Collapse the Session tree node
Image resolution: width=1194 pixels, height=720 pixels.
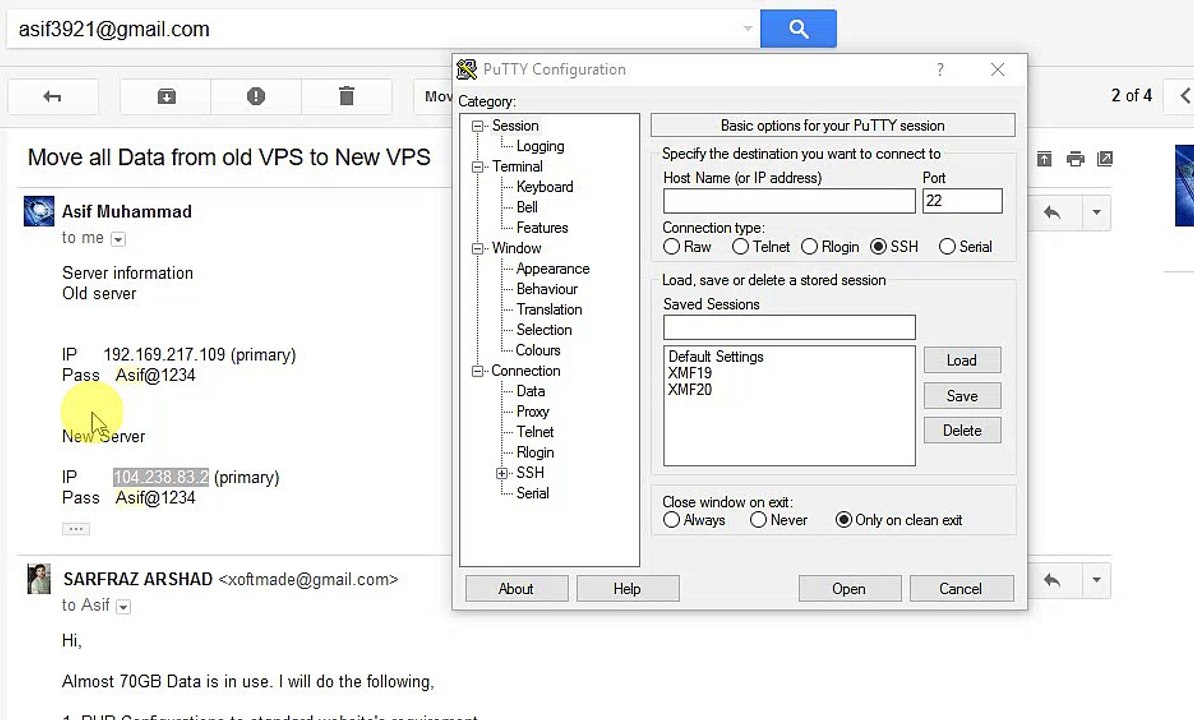click(477, 126)
